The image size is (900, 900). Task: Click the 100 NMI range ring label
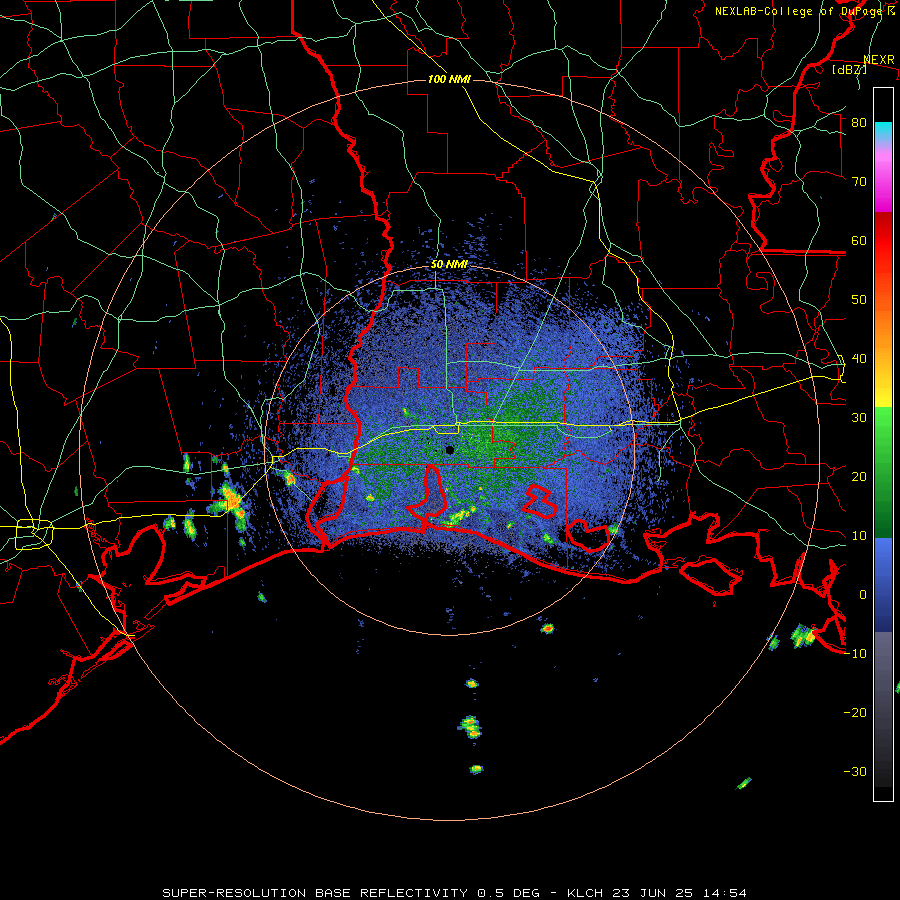(449, 79)
